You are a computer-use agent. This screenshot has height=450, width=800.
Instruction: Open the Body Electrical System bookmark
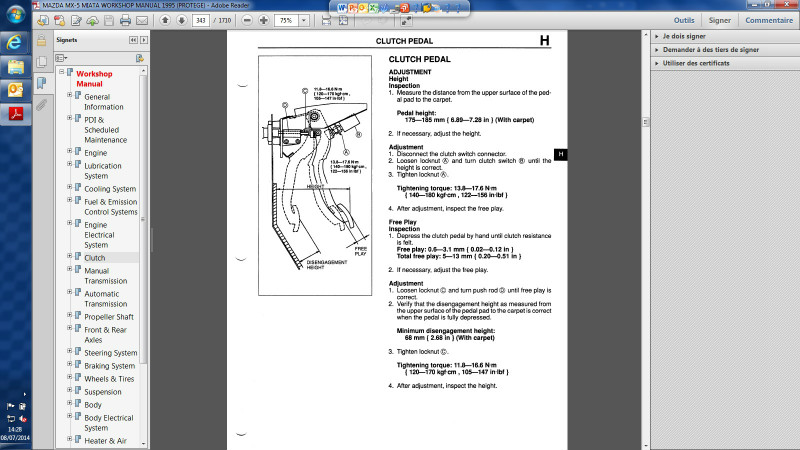(109, 422)
